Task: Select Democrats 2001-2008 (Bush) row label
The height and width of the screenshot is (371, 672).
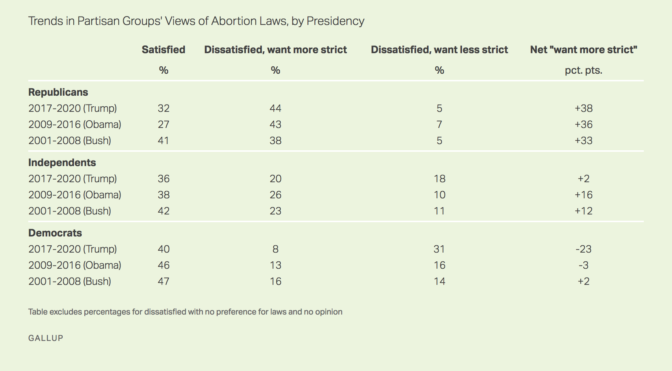Action: click(69, 281)
